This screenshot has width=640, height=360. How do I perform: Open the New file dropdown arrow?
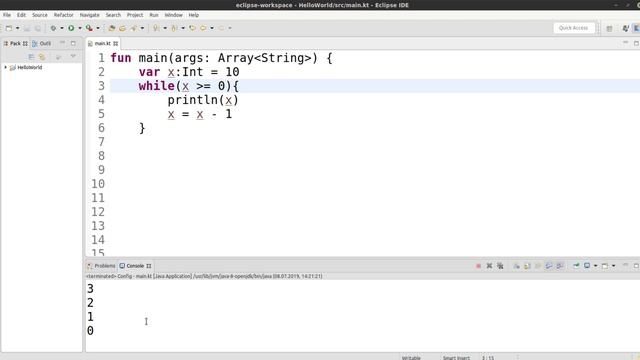pyautogui.click(x=18, y=28)
